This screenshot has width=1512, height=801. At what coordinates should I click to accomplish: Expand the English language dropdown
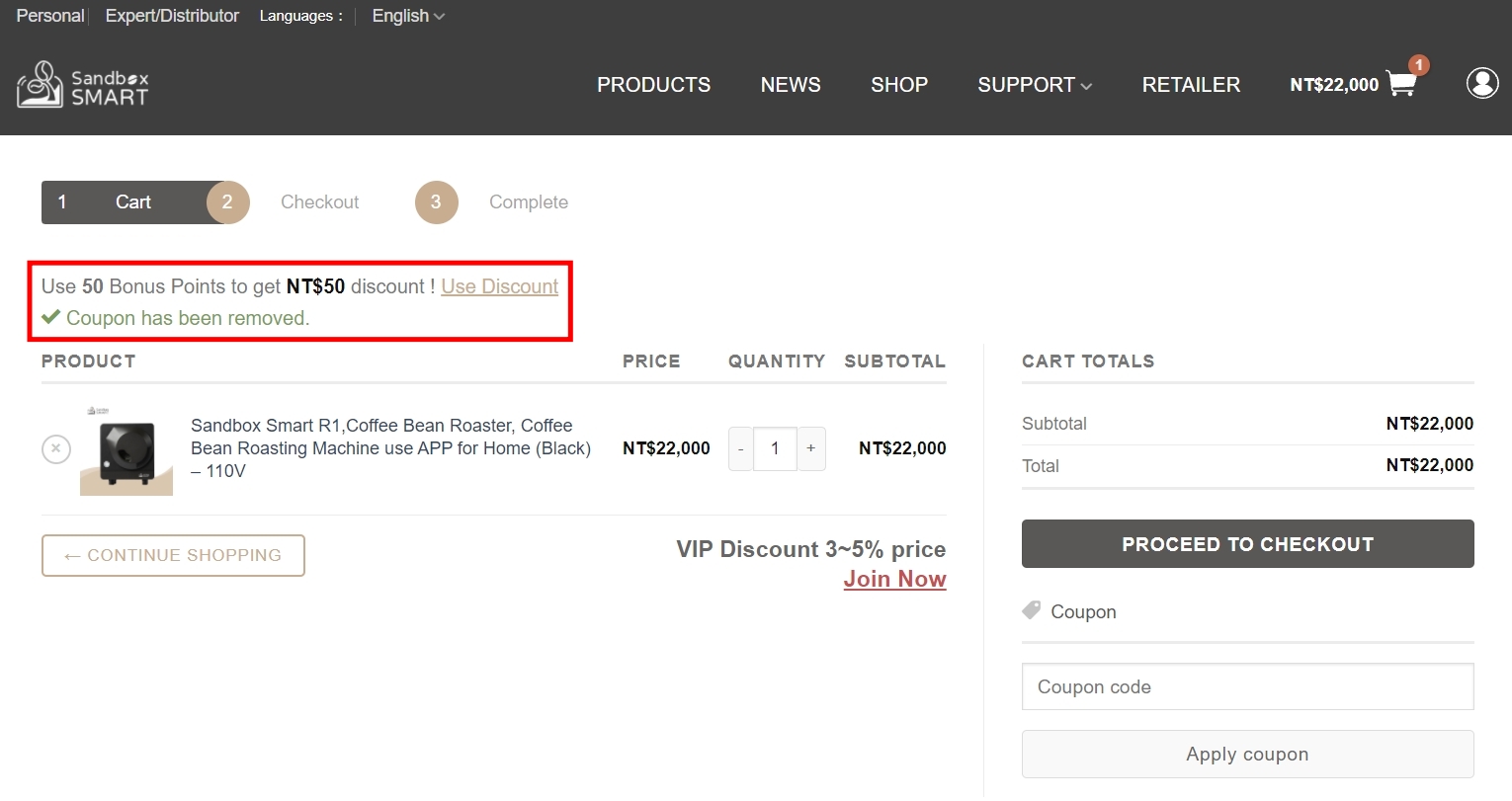408,16
